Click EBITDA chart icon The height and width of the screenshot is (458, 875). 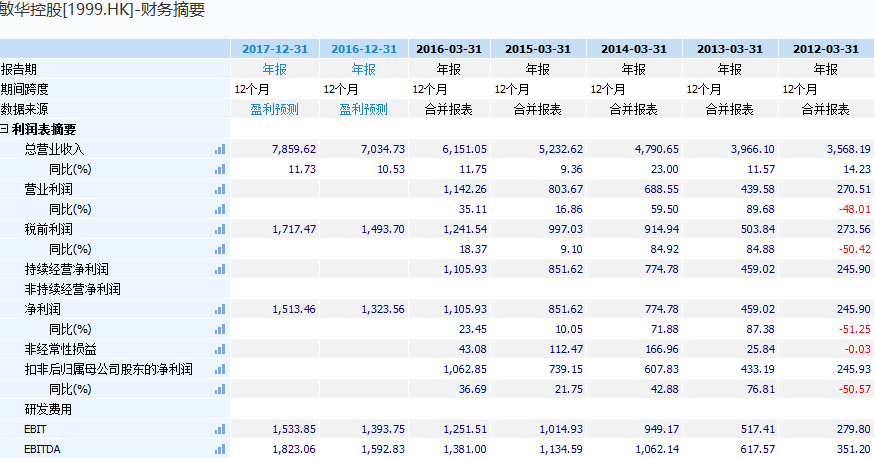pyautogui.click(x=220, y=450)
